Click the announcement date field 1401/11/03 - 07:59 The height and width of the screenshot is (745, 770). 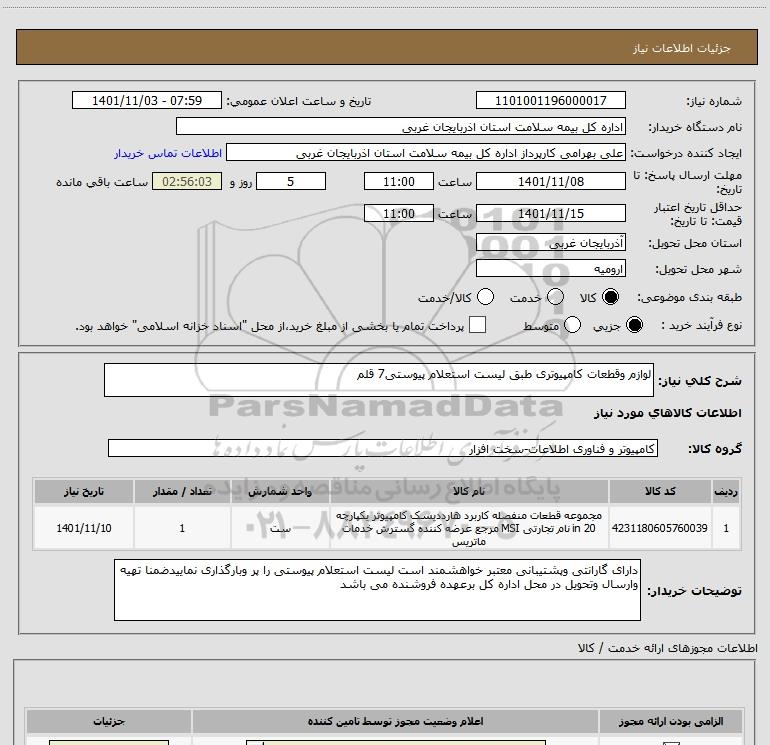pos(147,101)
